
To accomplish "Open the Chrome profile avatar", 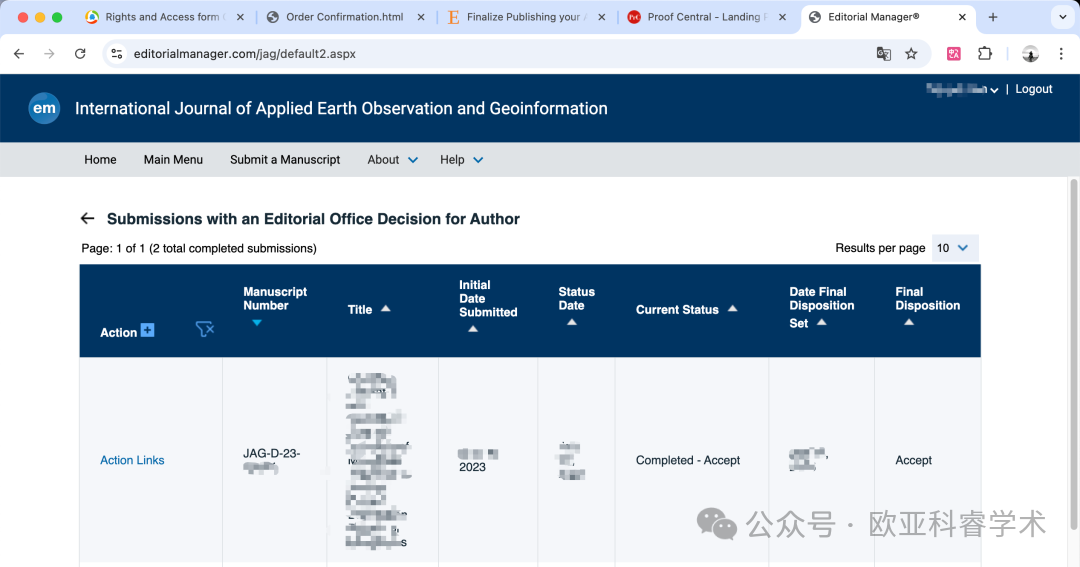I will click(x=1030, y=54).
